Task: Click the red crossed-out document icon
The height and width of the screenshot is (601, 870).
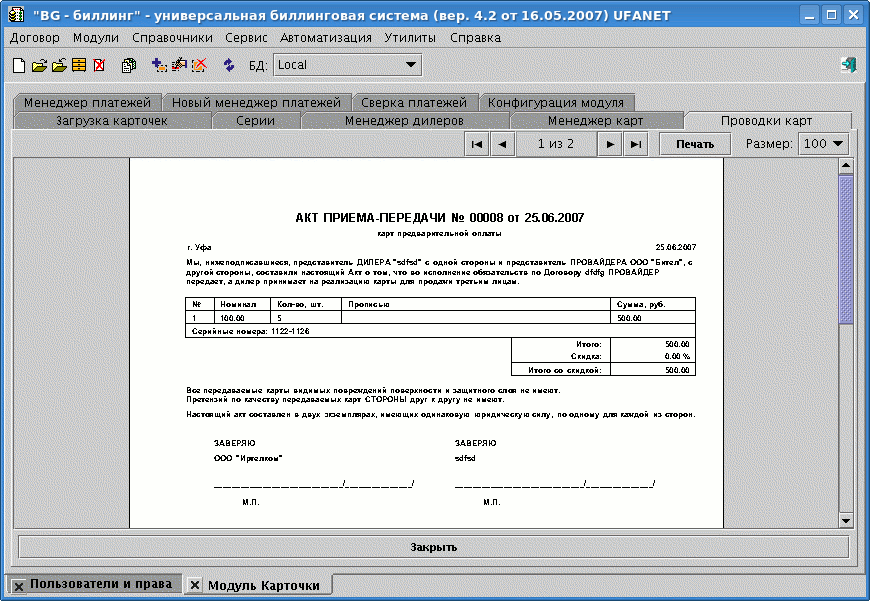Action: (99, 65)
